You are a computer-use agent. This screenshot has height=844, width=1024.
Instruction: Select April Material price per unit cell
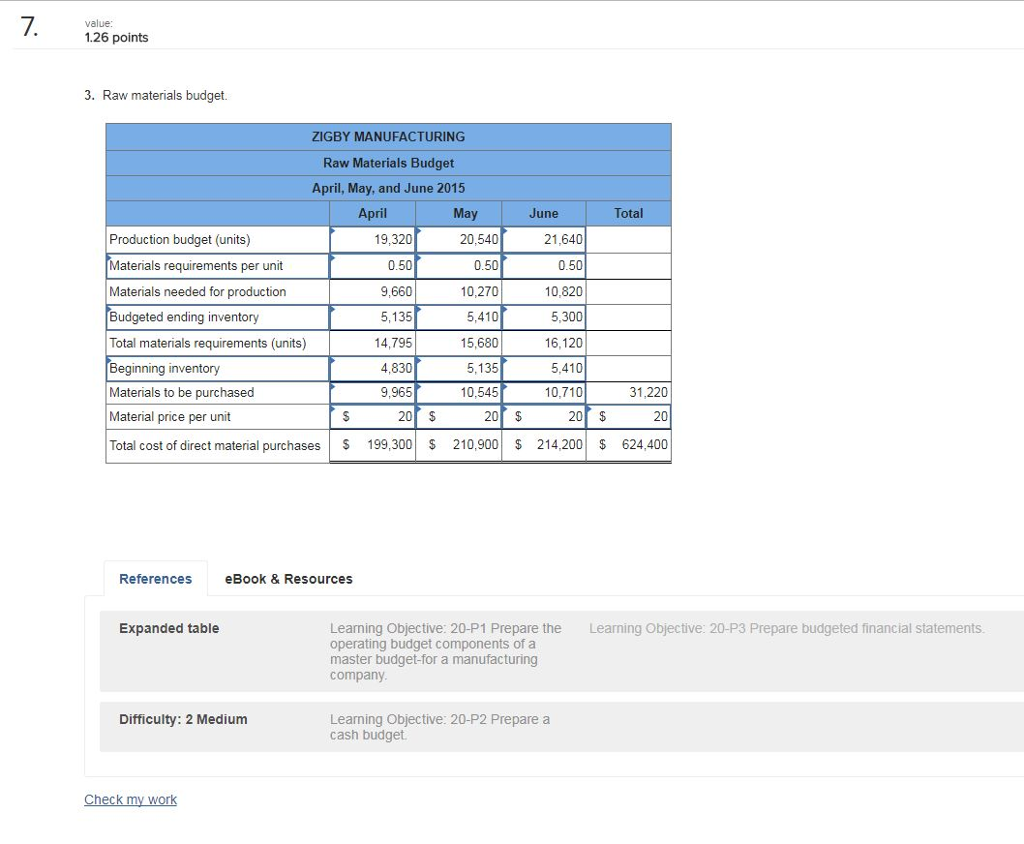pos(372,417)
